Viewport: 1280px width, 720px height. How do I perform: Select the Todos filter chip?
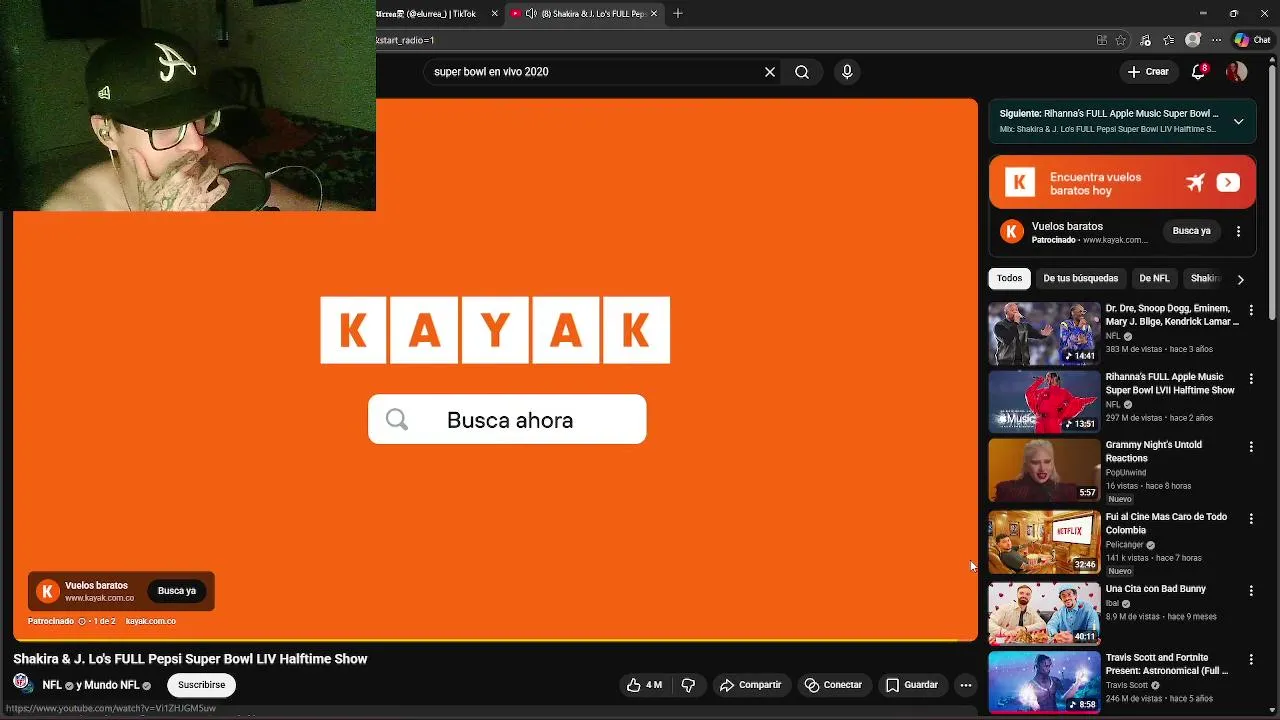tap(1009, 278)
